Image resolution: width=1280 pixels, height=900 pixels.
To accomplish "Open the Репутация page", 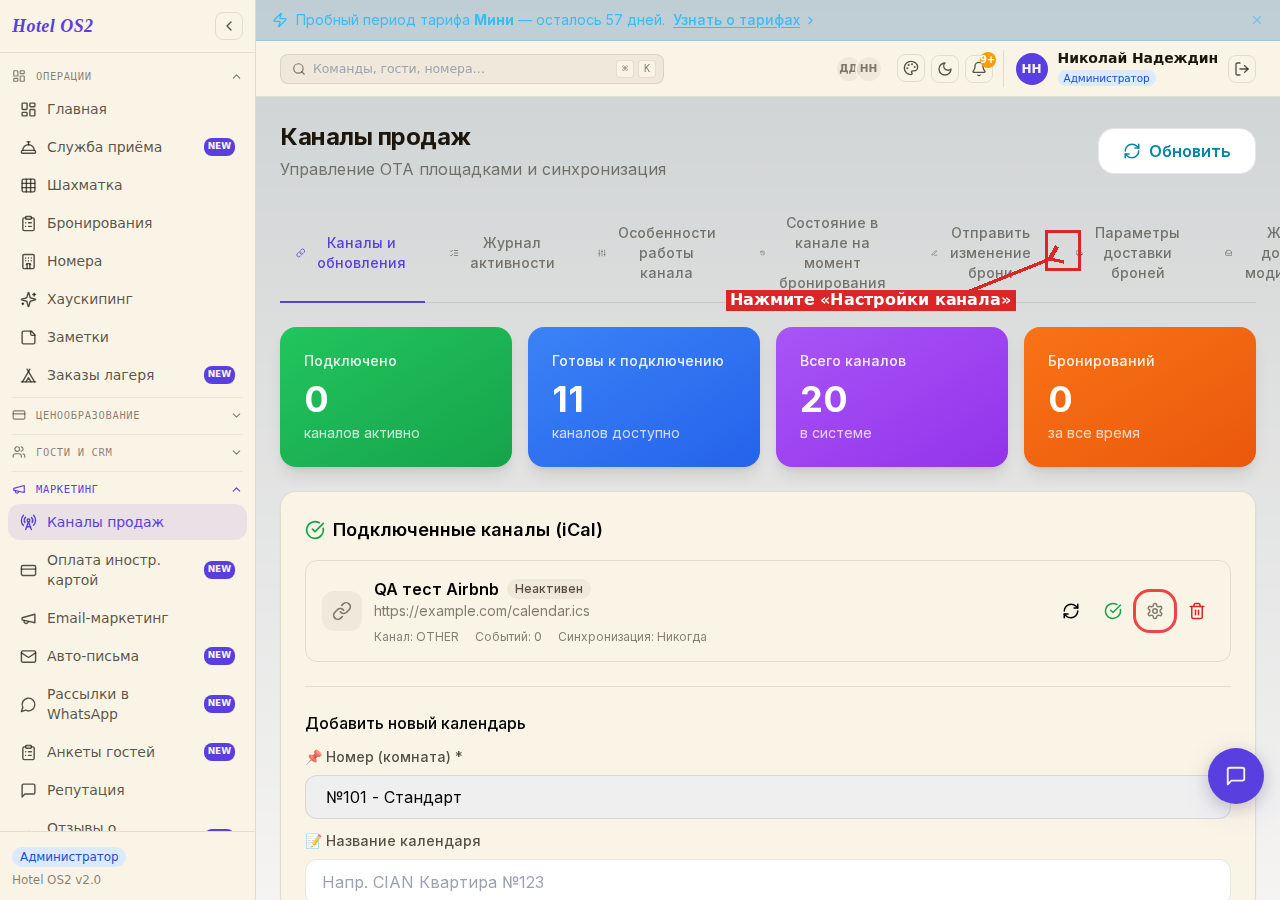I will coord(127,790).
